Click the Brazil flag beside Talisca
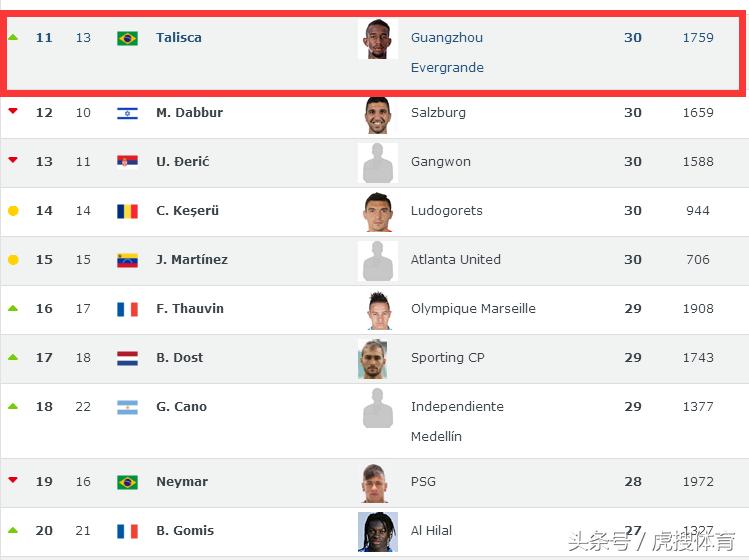This screenshot has height=560, width=749. (x=127, y=38)
